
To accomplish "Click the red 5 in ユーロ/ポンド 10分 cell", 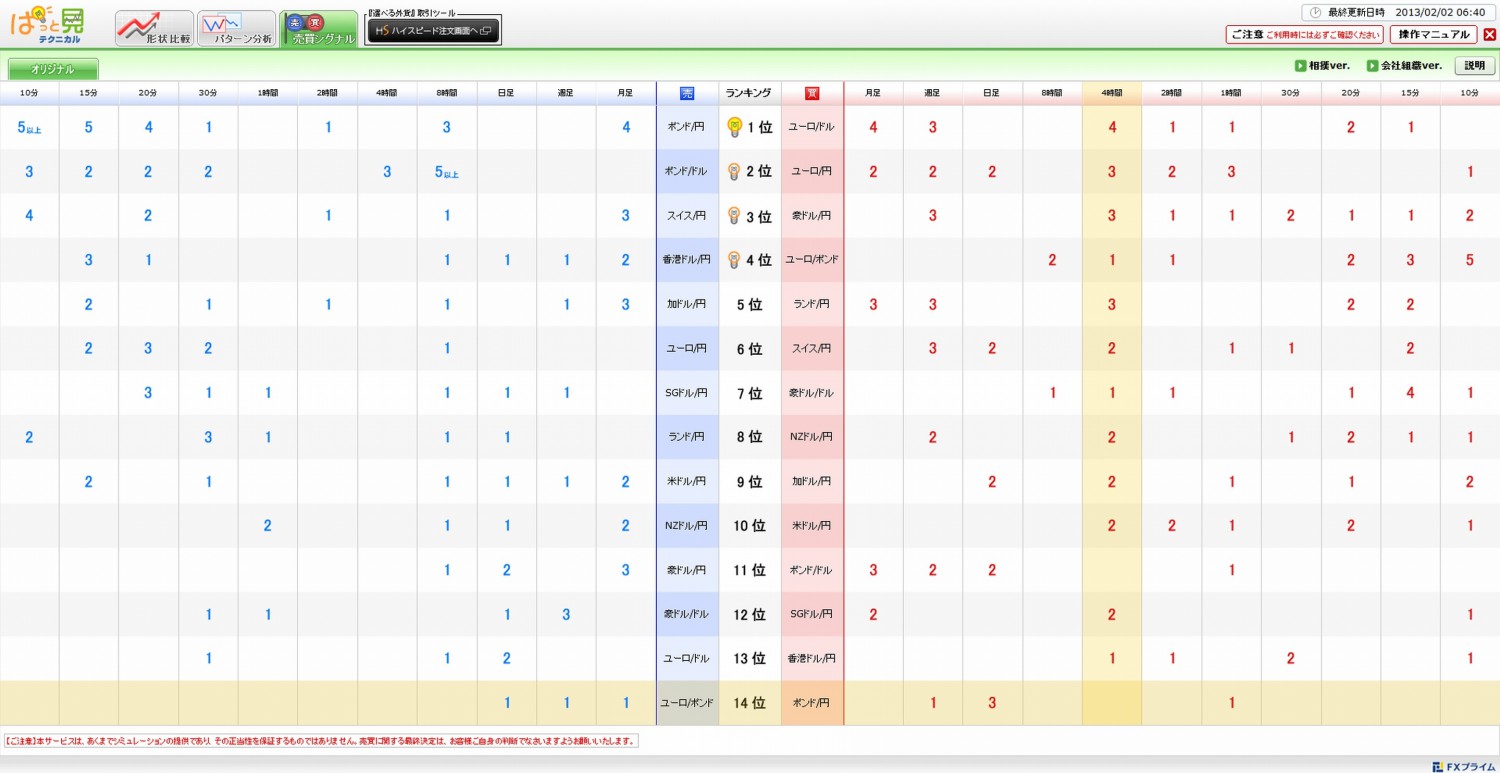I will point(1470,260).
